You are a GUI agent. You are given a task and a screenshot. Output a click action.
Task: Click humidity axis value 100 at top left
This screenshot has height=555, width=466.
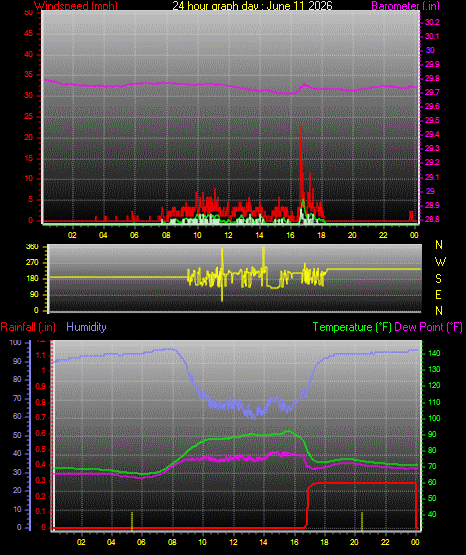coord(15,343)
